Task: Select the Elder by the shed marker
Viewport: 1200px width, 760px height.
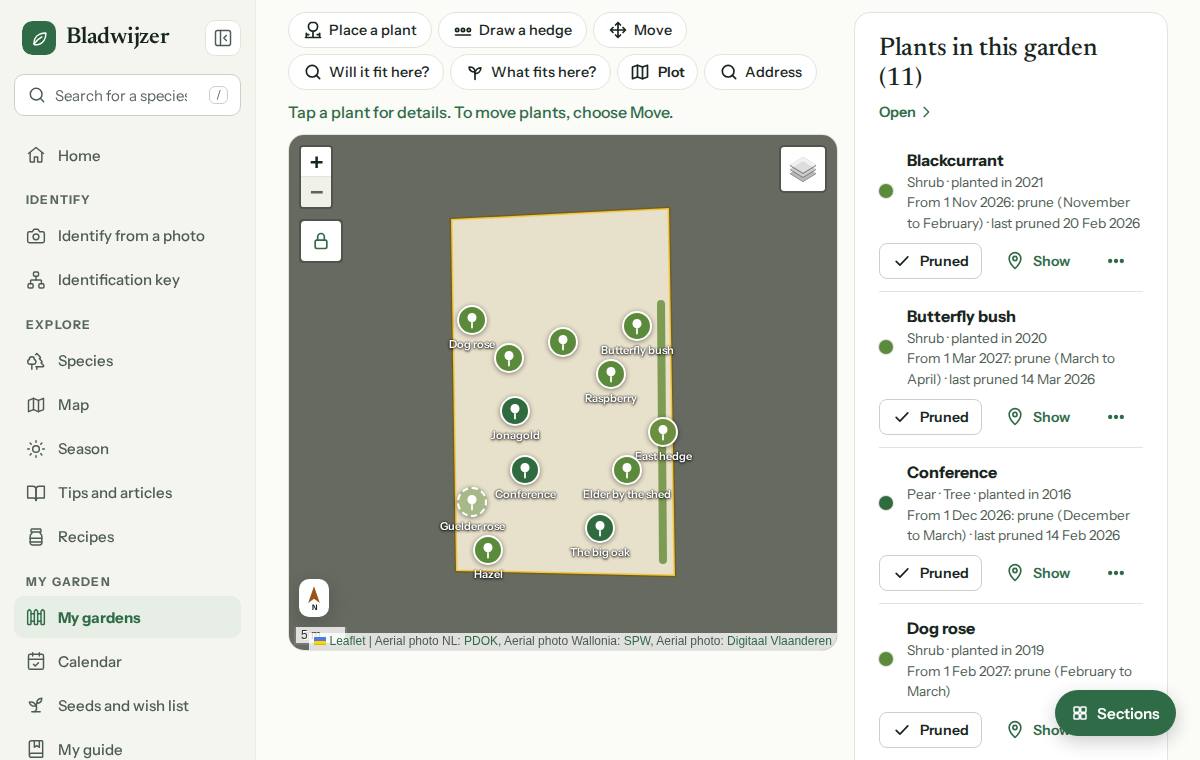Action: tap(627, 470)
